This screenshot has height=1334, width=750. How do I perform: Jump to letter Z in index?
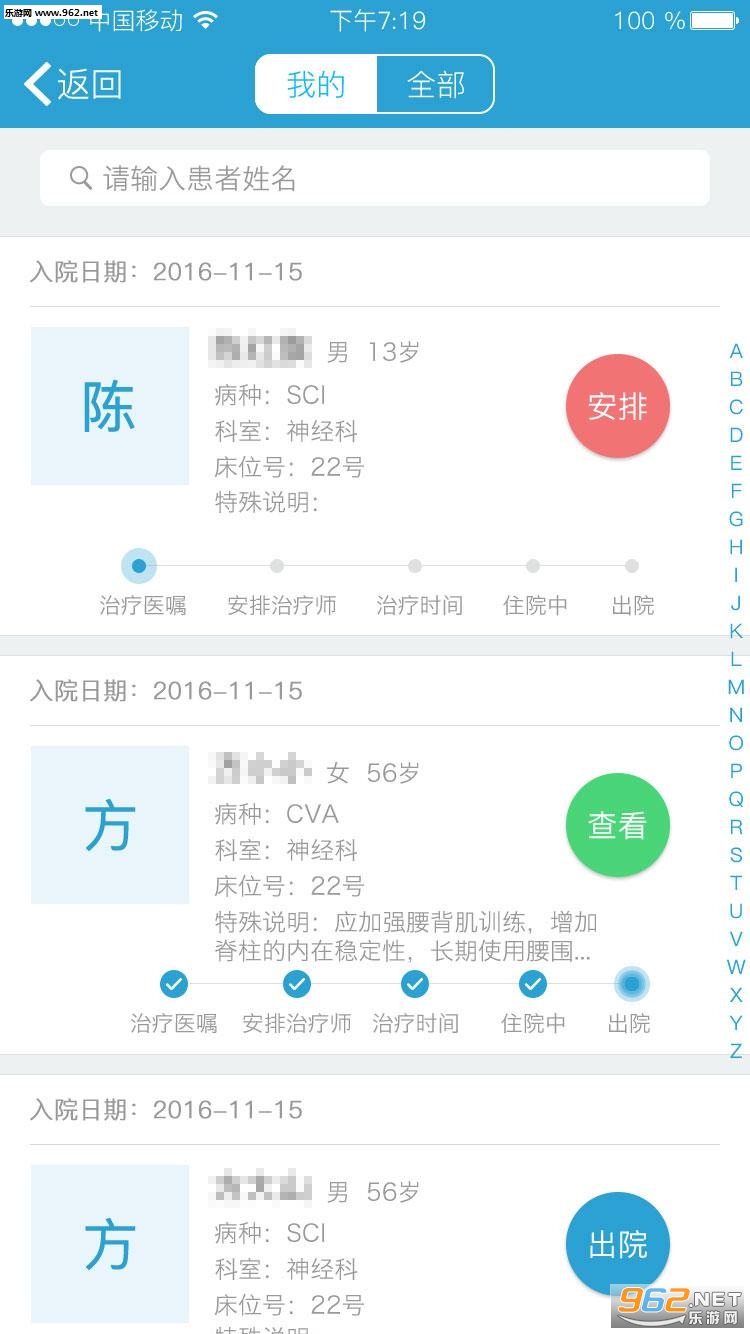coord(736,1051)
